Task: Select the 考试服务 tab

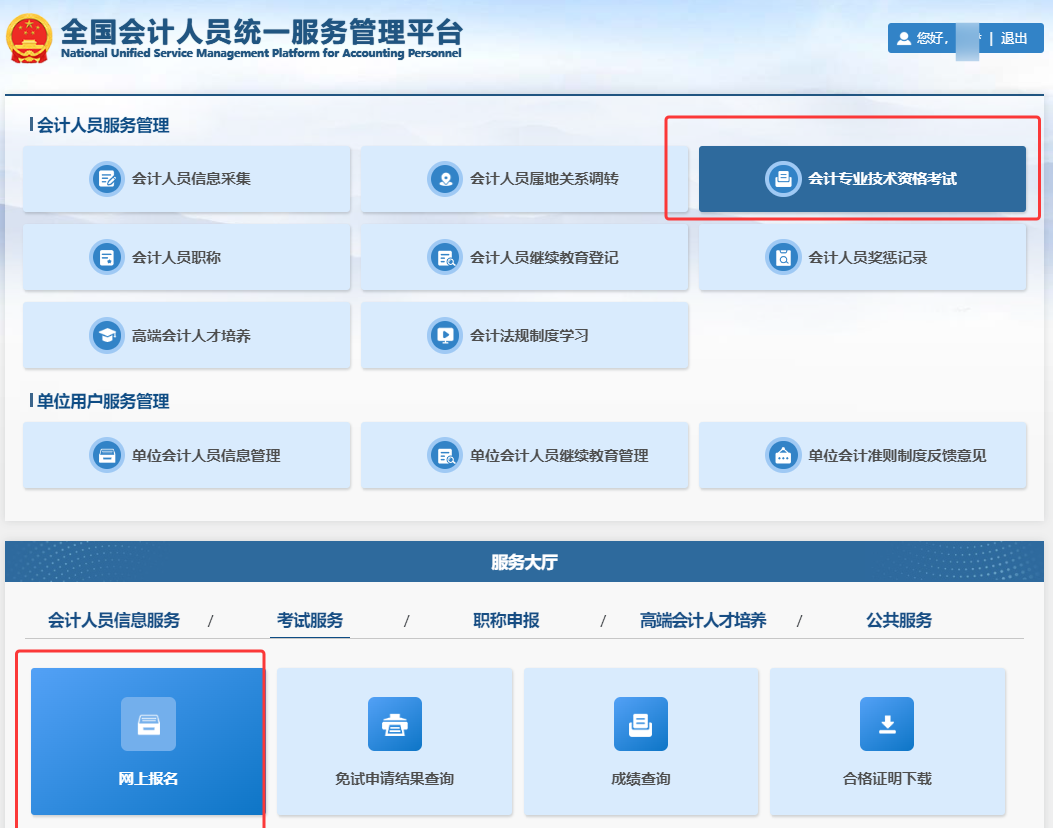Action: pyautogui.click(x=310, y=620)
